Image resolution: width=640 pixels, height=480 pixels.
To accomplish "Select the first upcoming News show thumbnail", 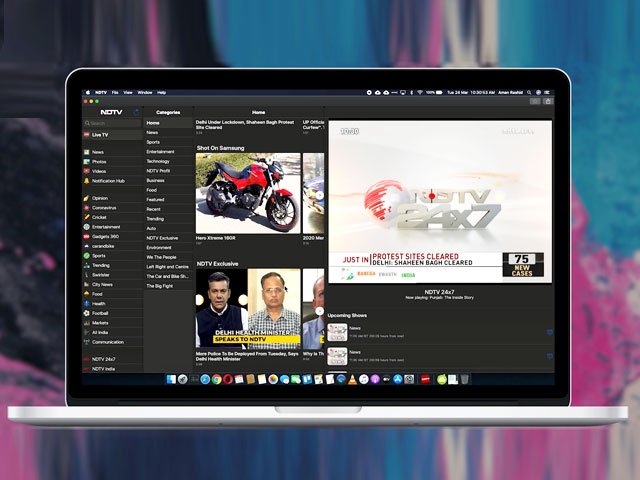I will 337,332.
